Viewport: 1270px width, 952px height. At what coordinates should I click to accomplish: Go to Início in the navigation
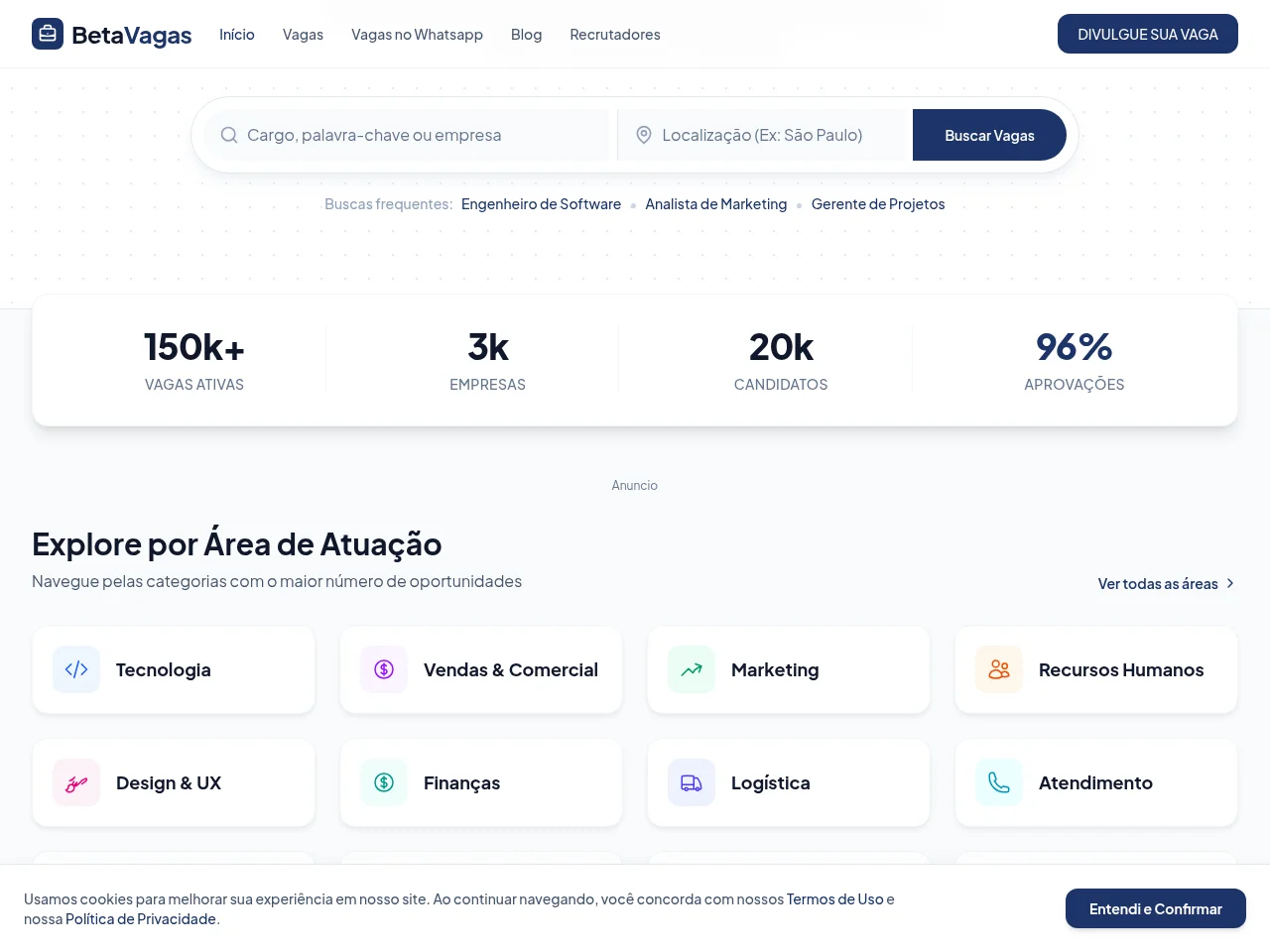tap(237, 34)
